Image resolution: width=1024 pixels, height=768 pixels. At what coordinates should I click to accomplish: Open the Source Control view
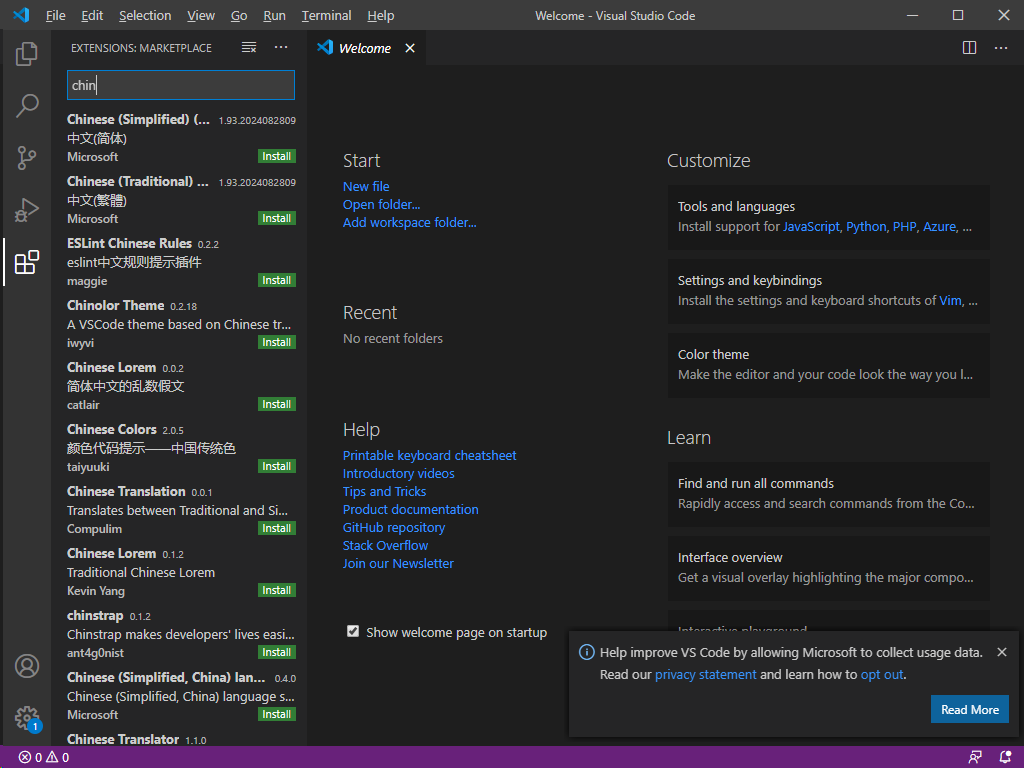pos(27,157)
